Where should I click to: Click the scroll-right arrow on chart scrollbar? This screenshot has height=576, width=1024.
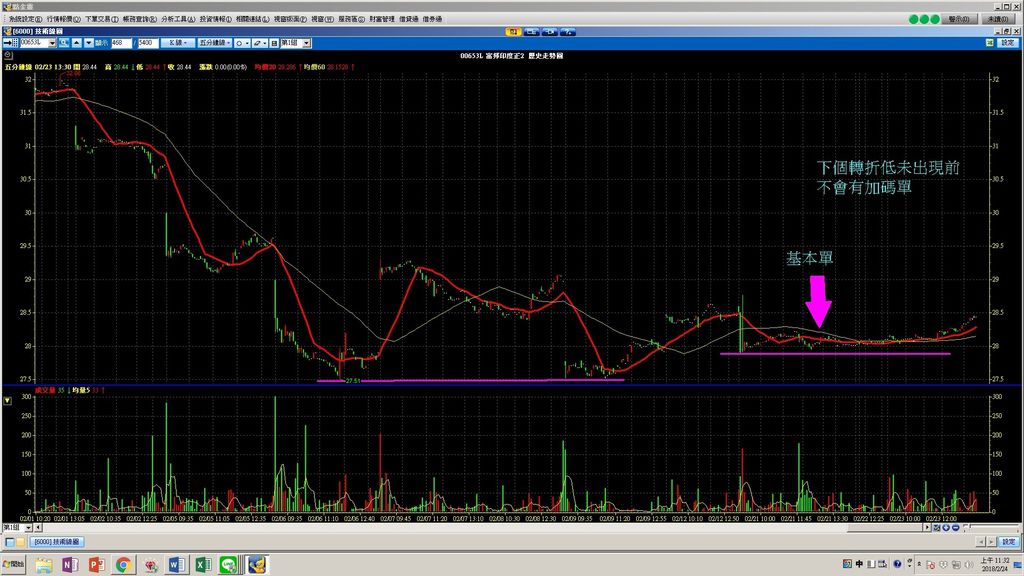click(927, 527)
